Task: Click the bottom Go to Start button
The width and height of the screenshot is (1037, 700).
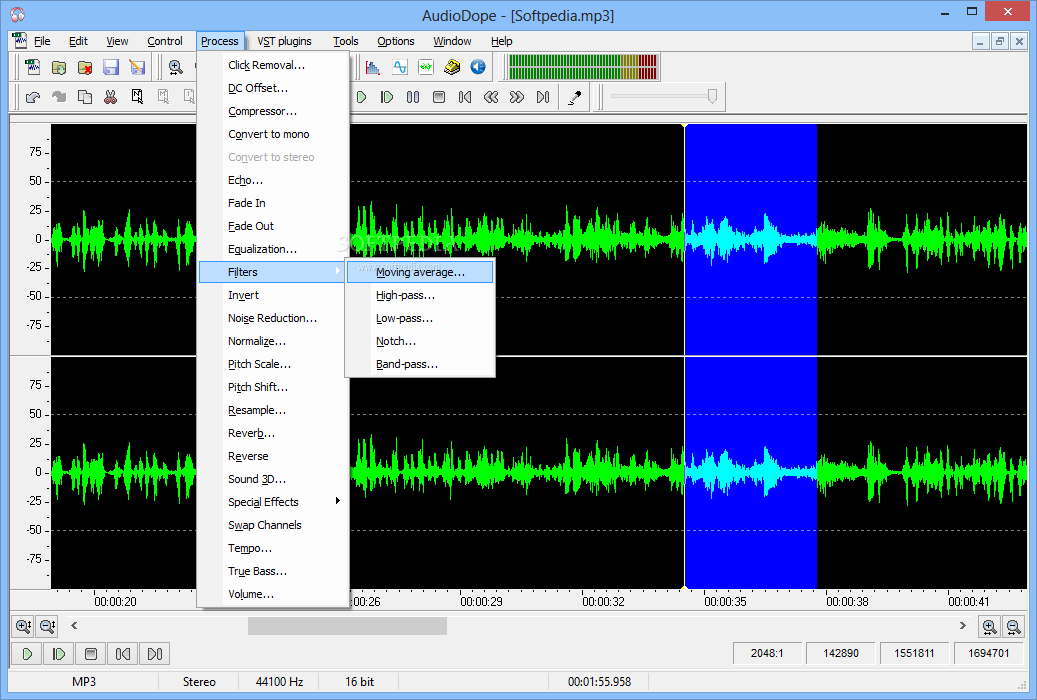Action: pos(122,654)
